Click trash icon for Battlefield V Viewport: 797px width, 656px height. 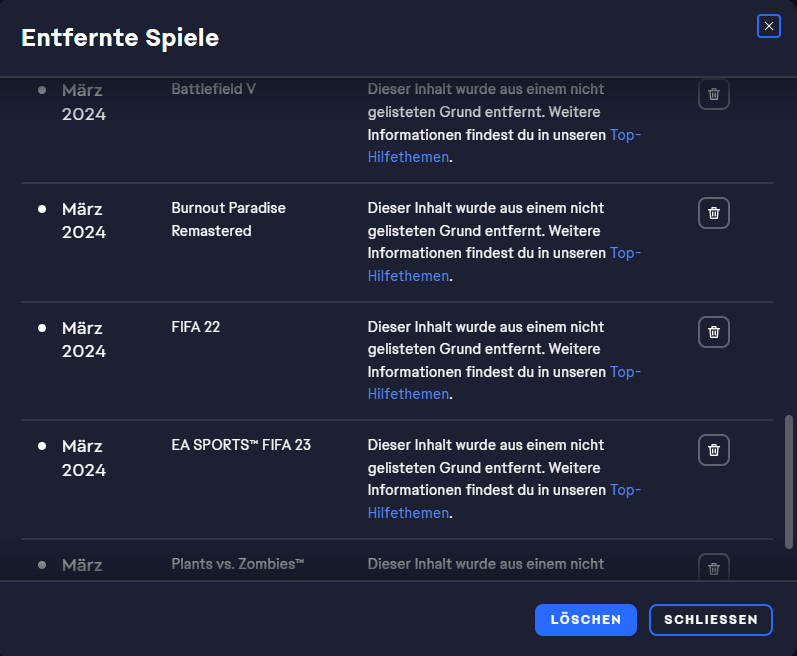[x=713, y=94]
